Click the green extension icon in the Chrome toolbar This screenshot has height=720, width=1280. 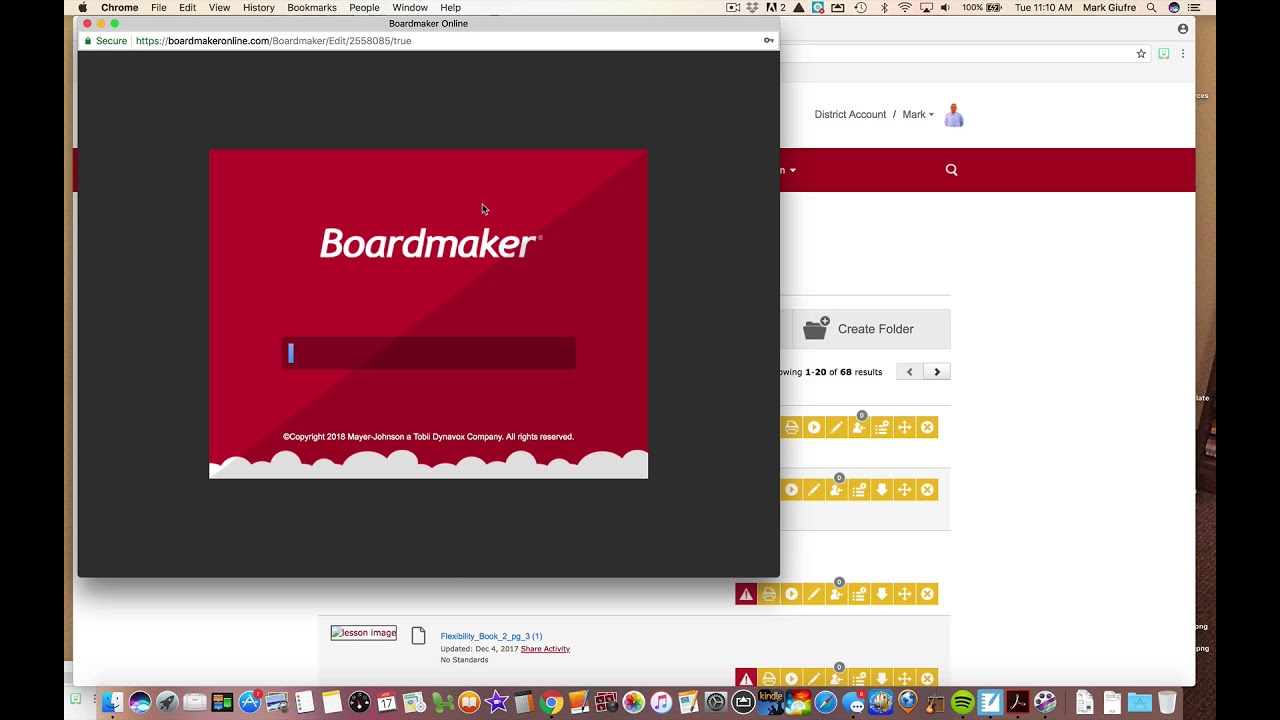(1163, 54)
